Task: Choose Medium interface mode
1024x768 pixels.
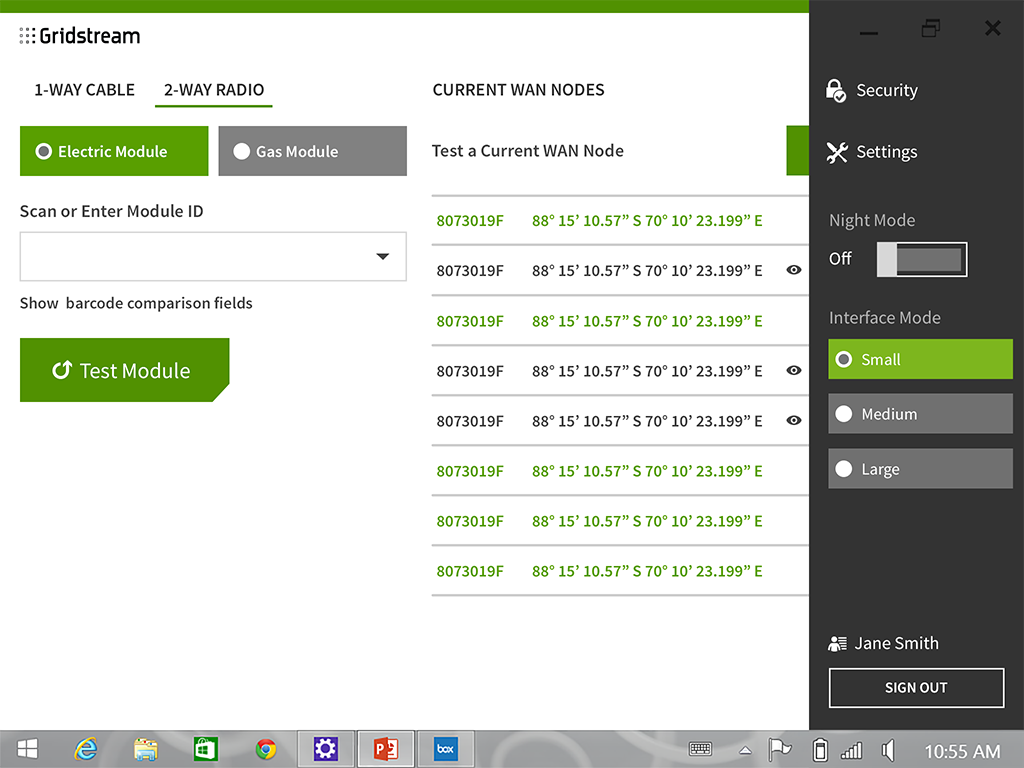Action: [920, 414]
